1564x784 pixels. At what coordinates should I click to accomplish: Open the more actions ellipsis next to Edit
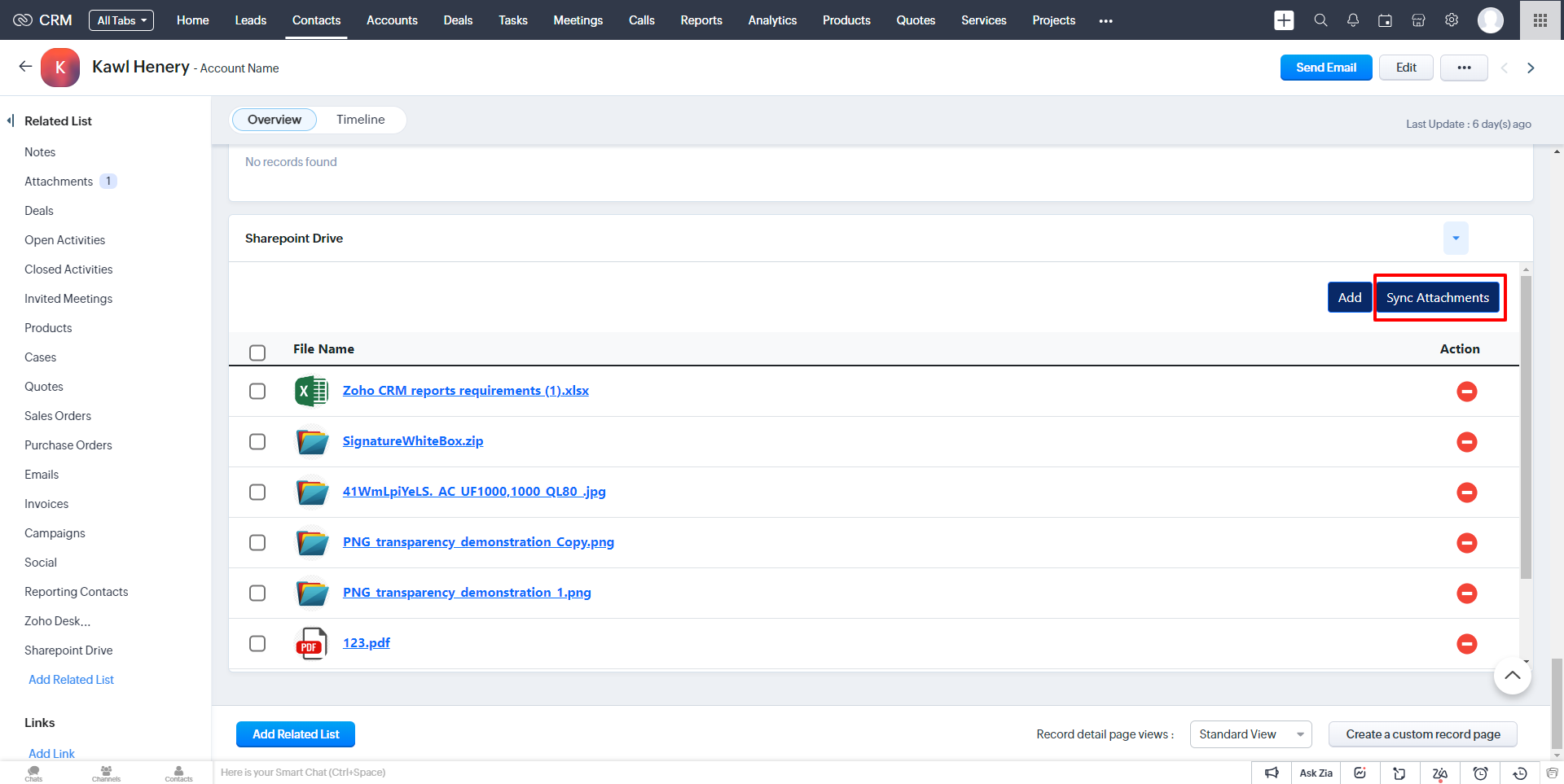click(x=1464, y=68)
